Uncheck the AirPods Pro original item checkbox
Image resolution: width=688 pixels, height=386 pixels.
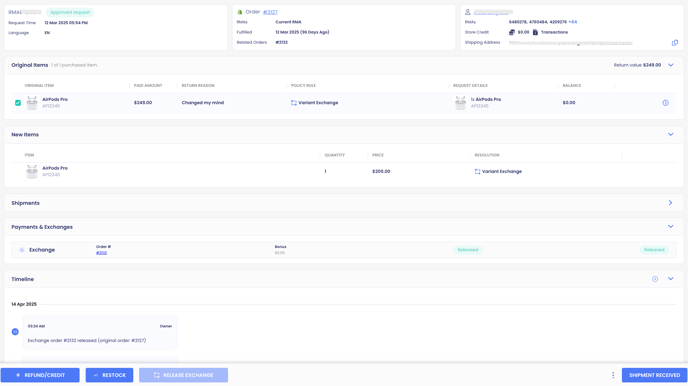[18, 103]
